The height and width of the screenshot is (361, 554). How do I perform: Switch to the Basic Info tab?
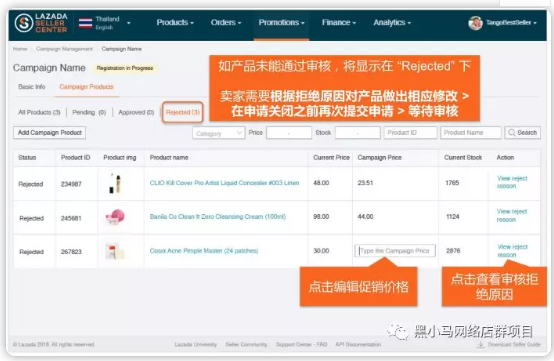point(32,87)
